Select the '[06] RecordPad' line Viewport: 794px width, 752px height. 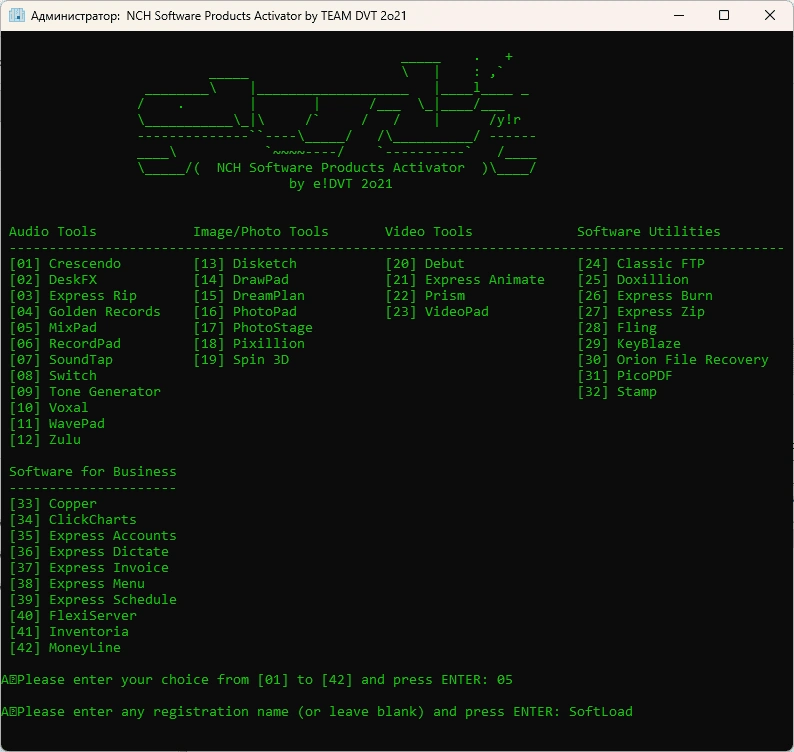[65, 344]
